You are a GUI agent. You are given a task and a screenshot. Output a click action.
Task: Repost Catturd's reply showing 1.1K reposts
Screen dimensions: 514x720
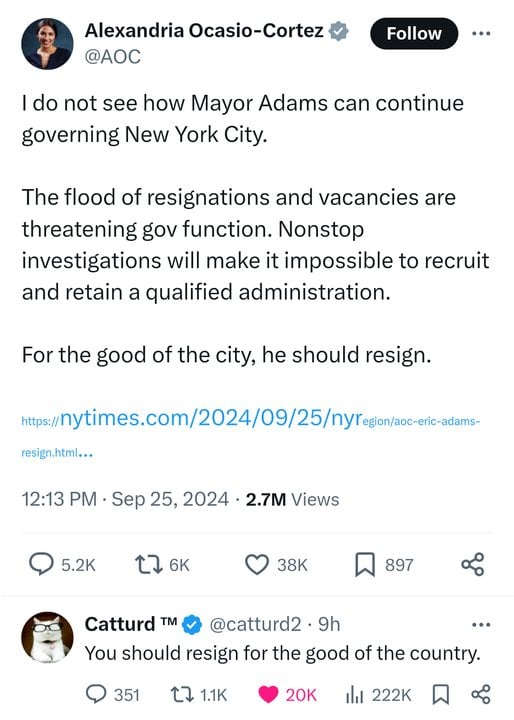click(x=181, y=694)
